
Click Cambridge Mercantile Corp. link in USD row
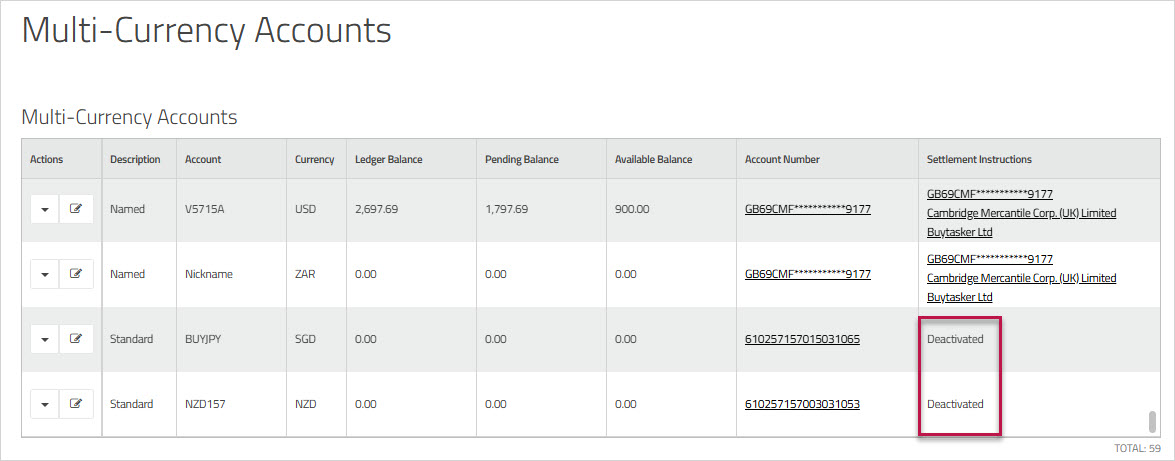[x=1021, y=213]
